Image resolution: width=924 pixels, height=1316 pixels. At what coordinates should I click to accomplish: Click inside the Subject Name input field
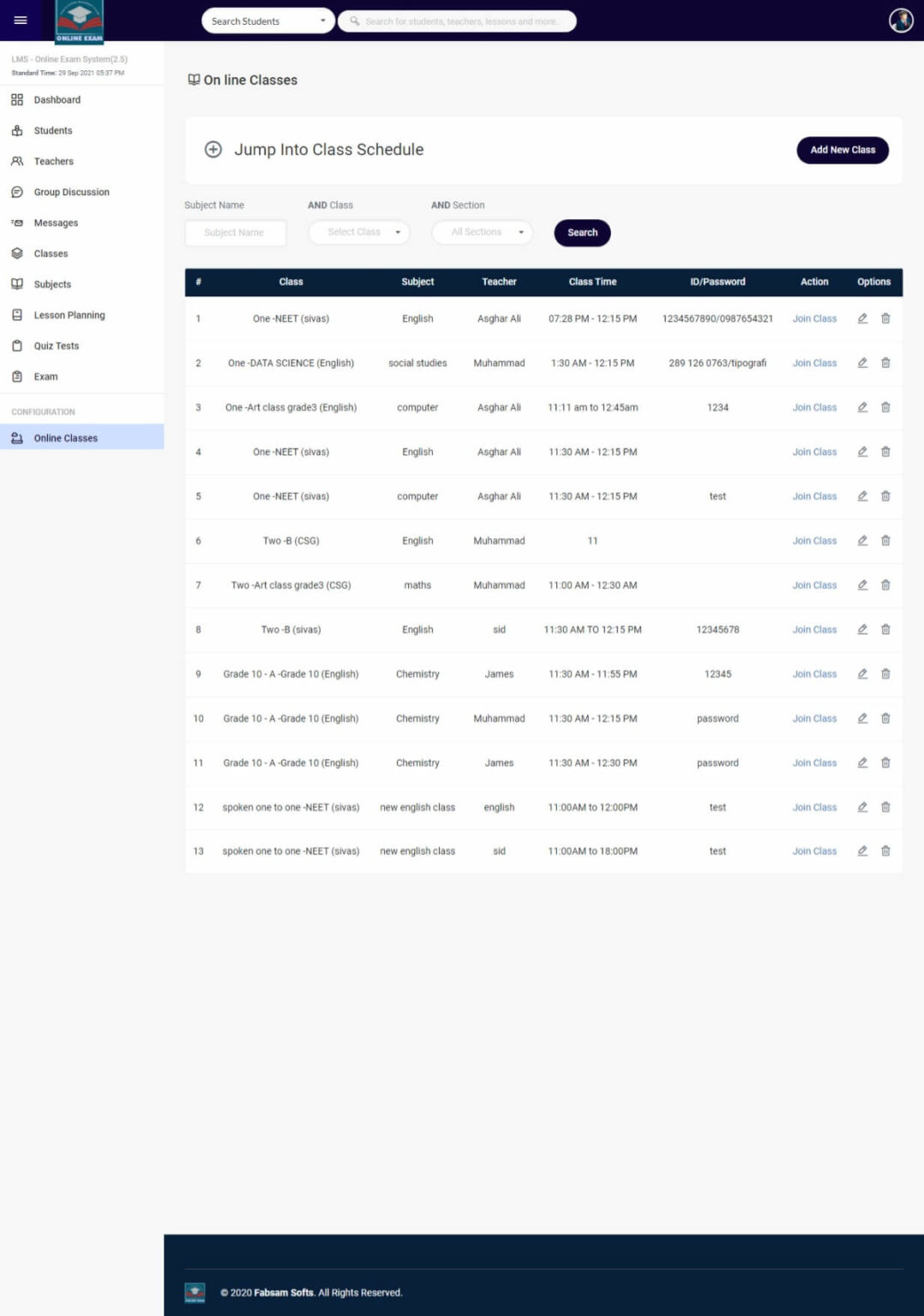coord(235,231)
